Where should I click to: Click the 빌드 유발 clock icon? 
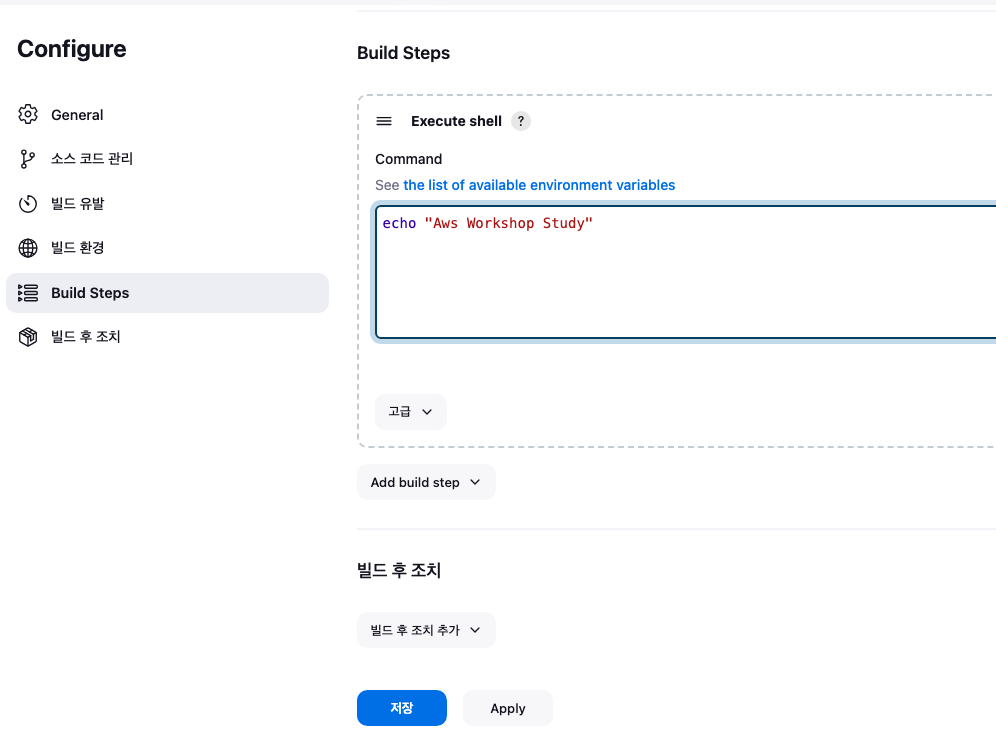click(28, 204)
